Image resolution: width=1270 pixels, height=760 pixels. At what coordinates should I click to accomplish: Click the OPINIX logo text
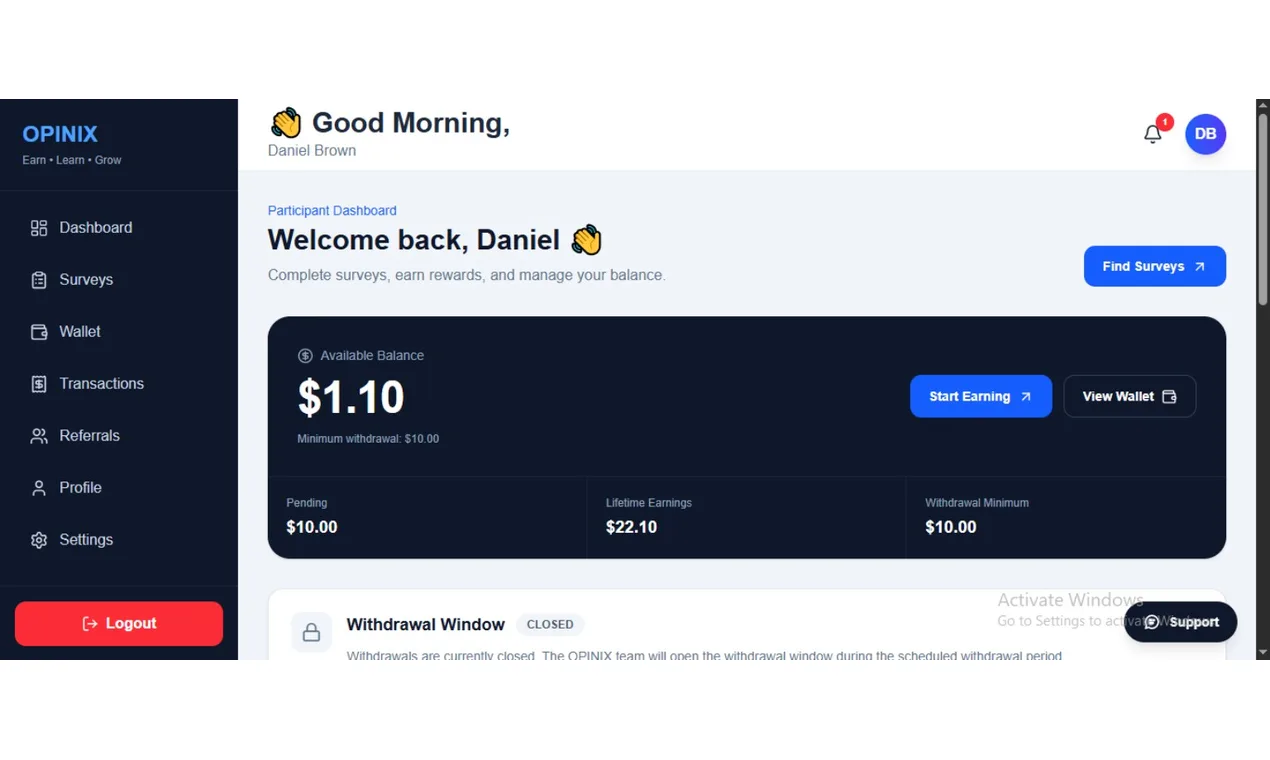(x=60, y=134)
